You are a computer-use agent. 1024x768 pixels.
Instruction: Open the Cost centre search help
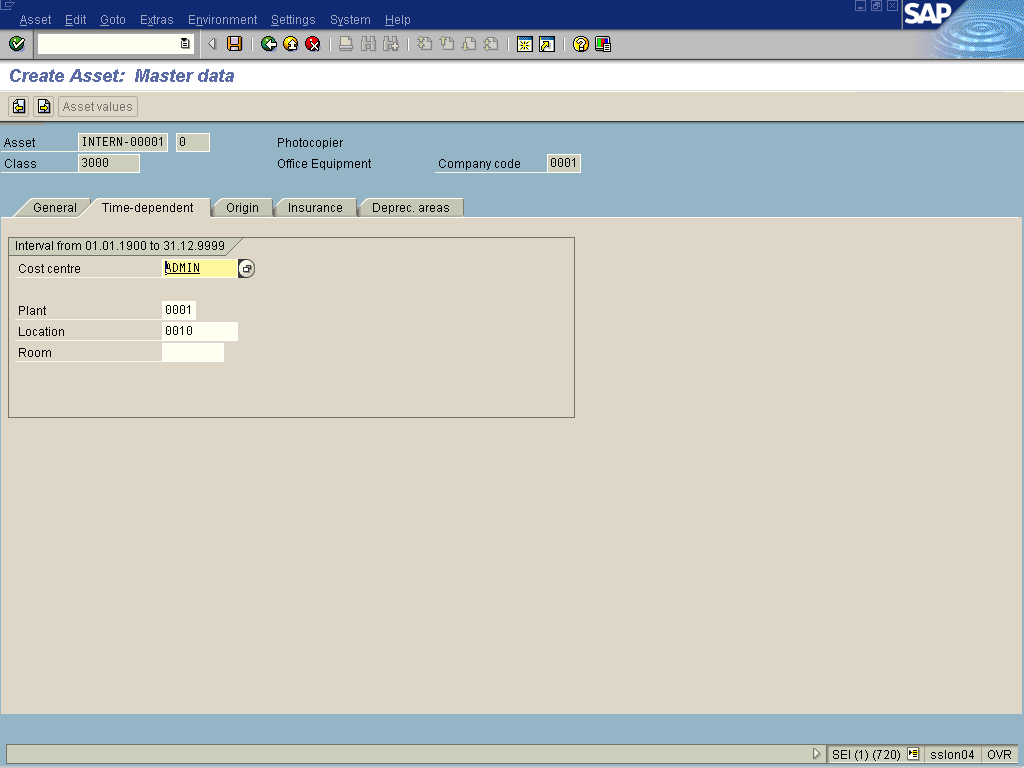coord(247,269)
